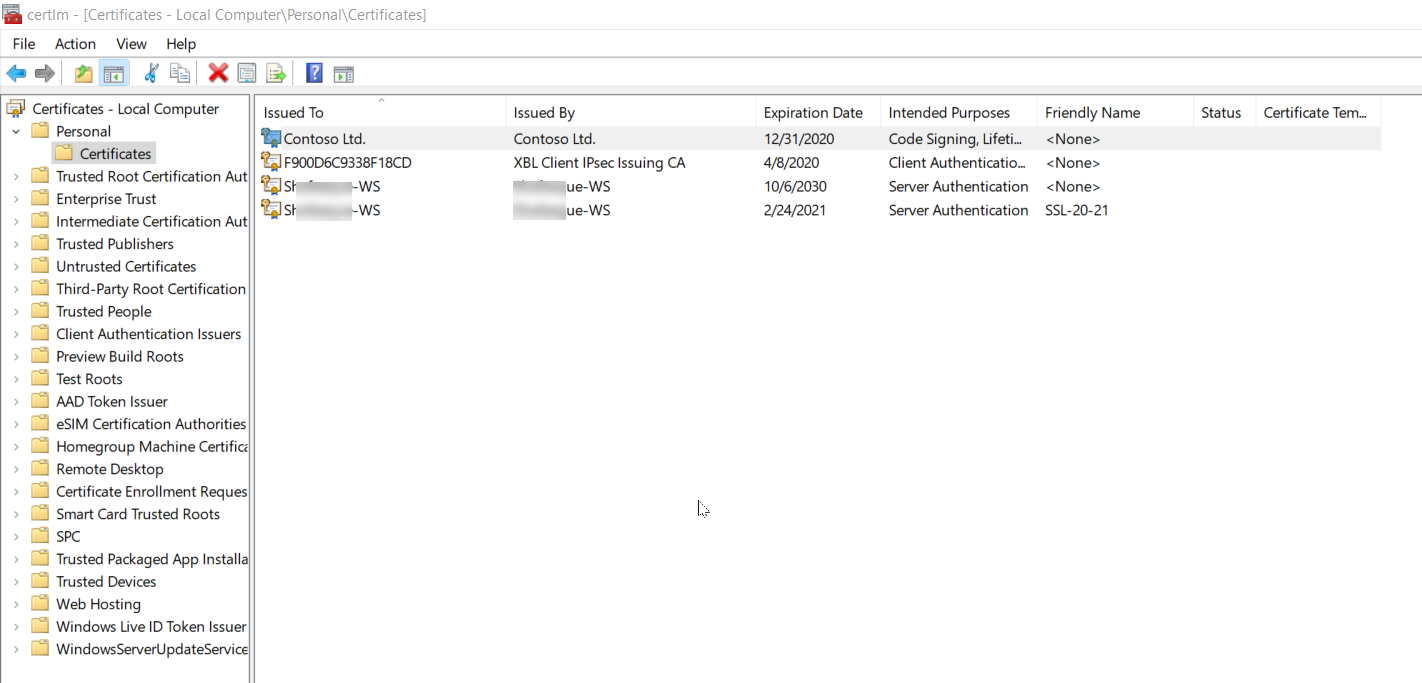Open the Action menu
This screenshot has width=1422, height=683.
pyautogui.click(x=75, y=44)
